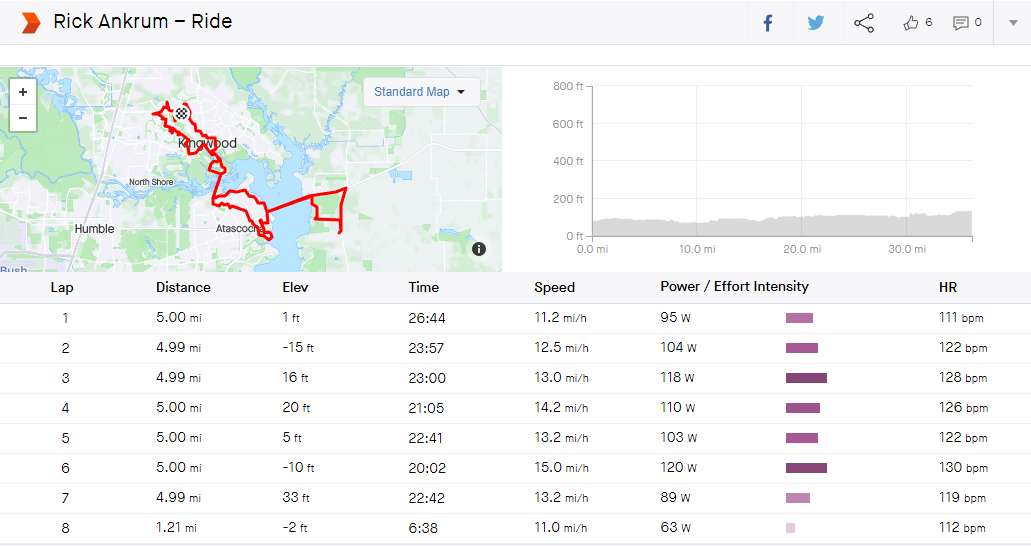Screen dimensions: 1031x546
Task: Share the ride on Twitter
Action: click(x=816, y=23)
